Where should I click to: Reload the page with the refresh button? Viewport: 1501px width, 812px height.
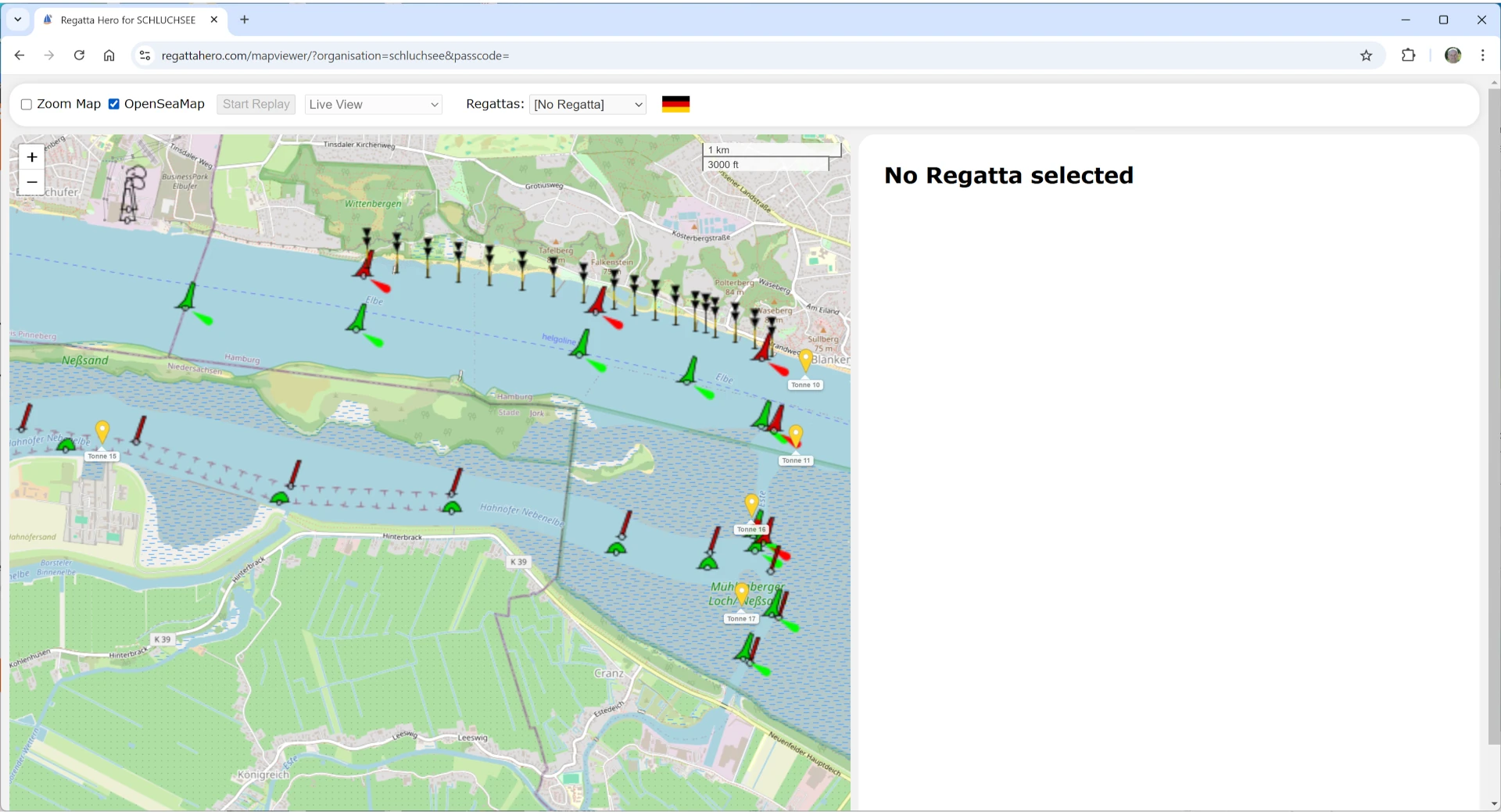[79, 55]
